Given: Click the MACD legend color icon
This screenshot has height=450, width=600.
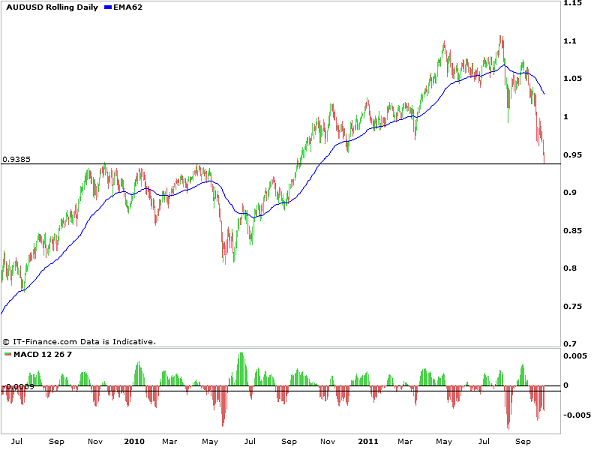Looking at the screenshot, I should (x=8, y=354).
